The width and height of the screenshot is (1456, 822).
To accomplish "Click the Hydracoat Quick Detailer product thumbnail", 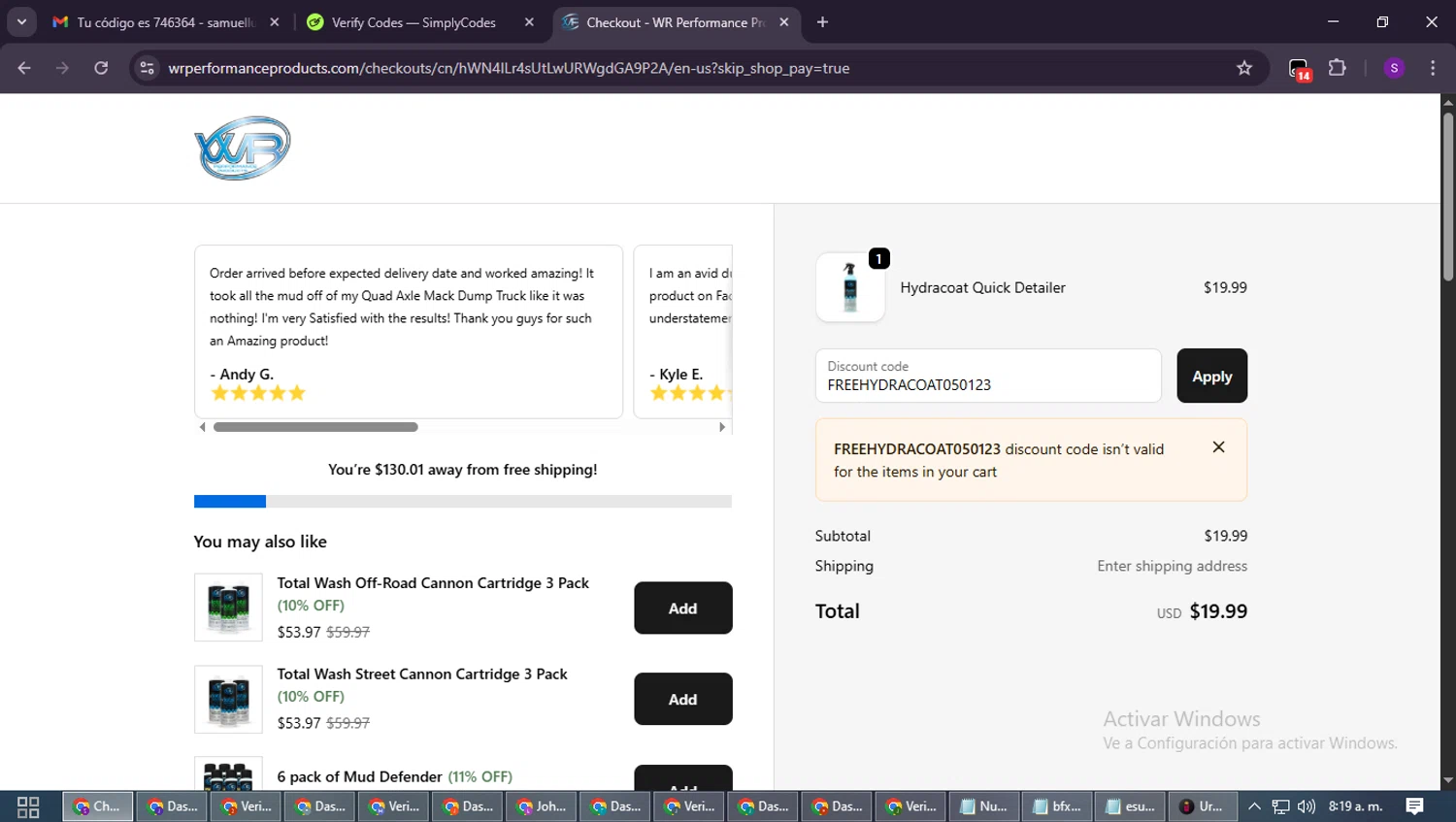I will (x=850, y=287).
